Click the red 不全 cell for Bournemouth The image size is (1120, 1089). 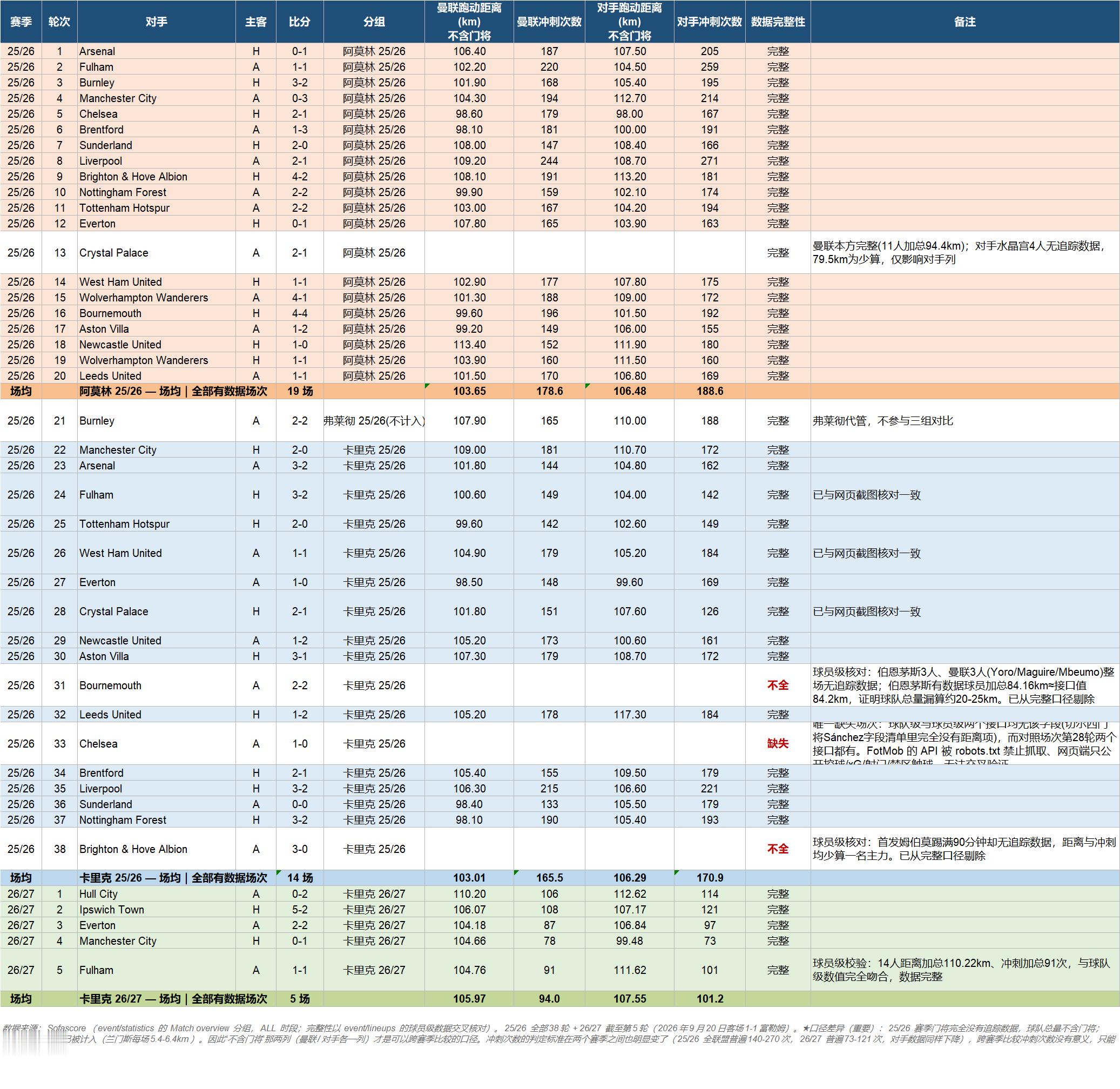click(778, 685)
